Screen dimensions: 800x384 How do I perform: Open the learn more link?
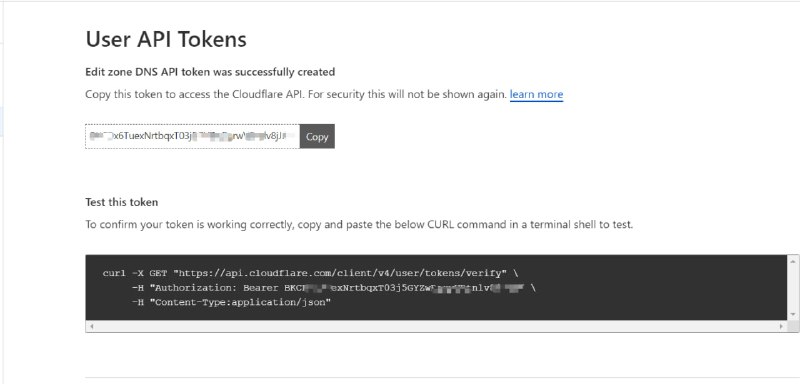[536, 94]
